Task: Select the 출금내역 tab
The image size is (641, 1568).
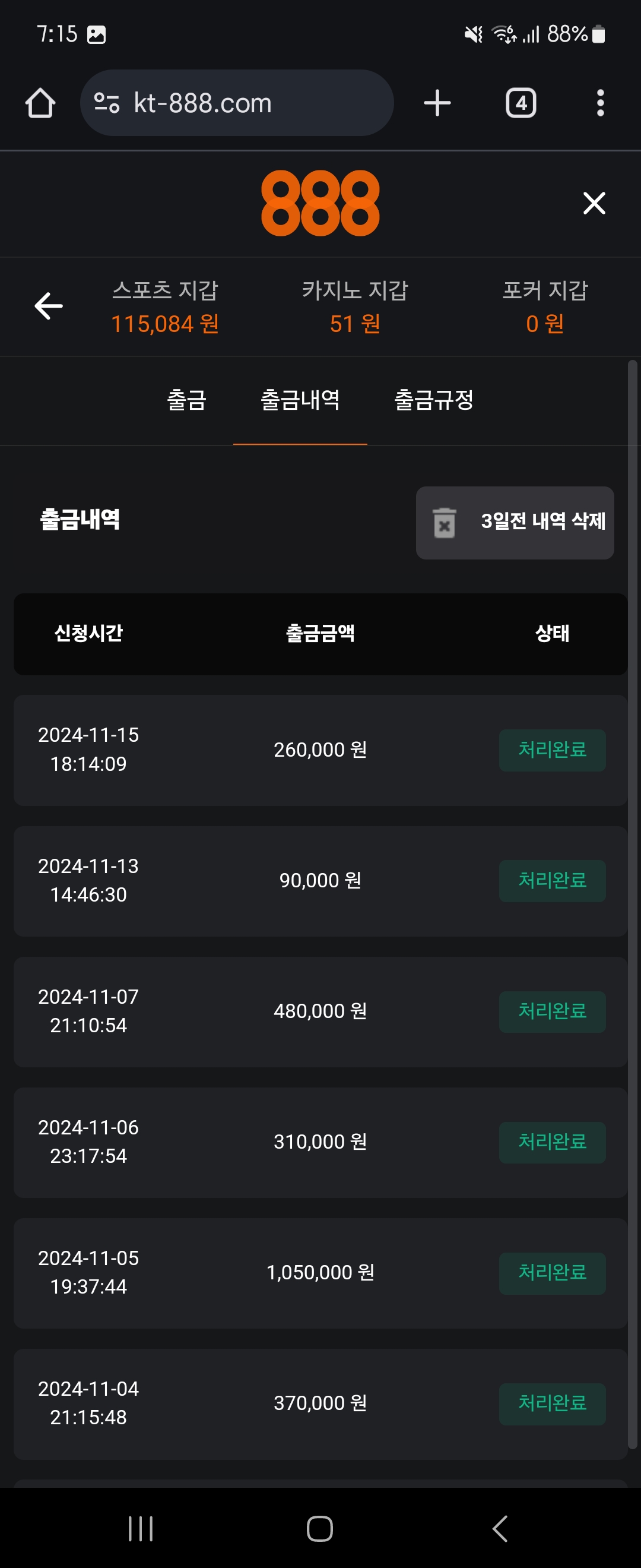Action: 300,400
